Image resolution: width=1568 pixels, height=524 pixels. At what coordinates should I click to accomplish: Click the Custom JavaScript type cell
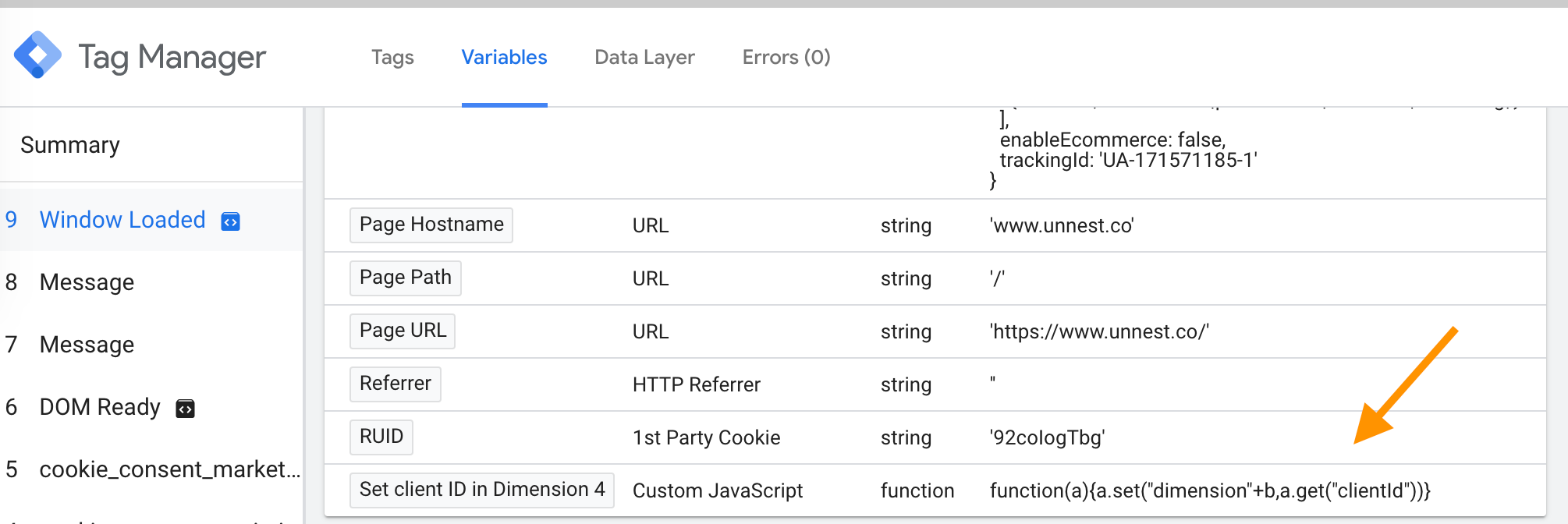coord(718,490)
